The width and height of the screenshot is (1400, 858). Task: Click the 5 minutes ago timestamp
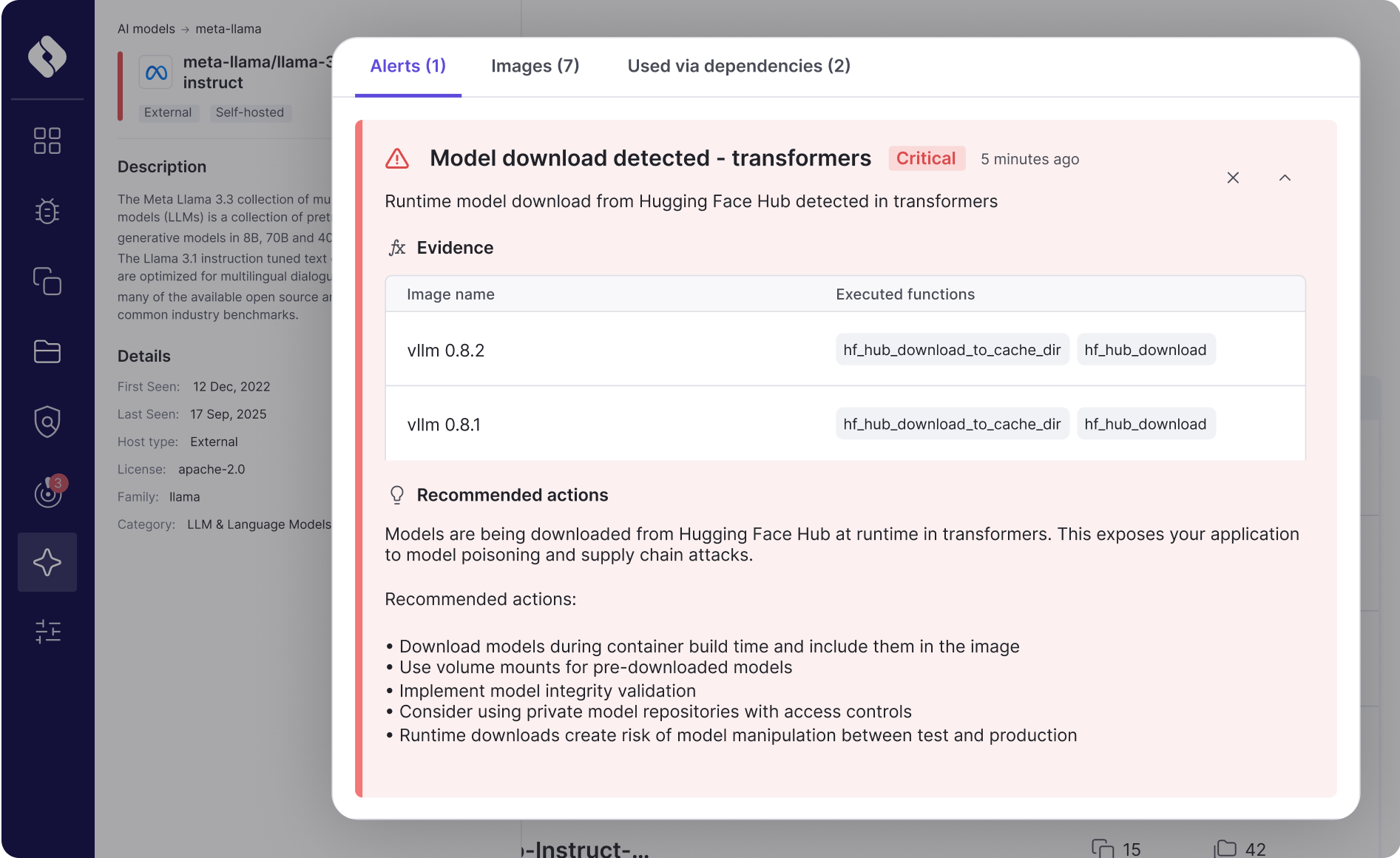click(1029, 159)
